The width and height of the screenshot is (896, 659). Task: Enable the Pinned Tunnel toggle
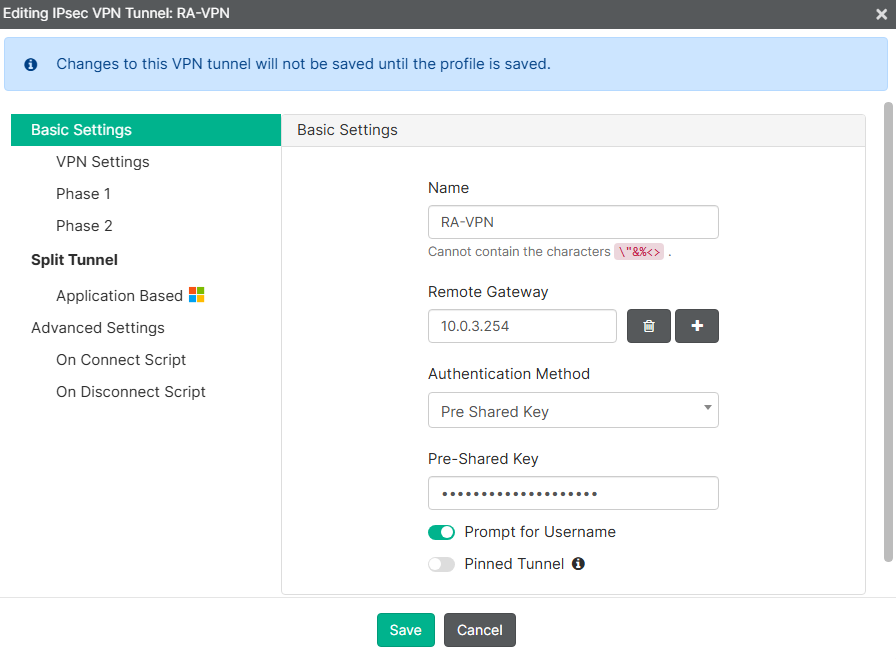(x=441, y=564)
